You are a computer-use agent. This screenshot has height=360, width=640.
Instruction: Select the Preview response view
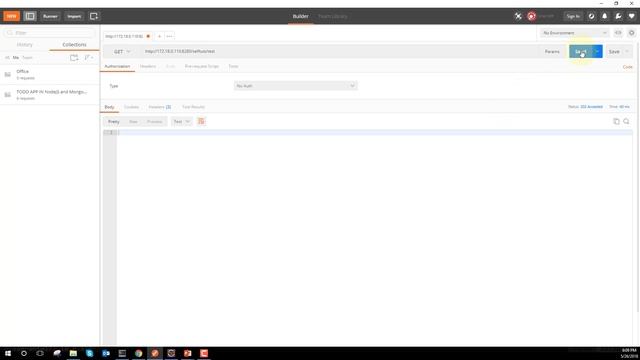pyautogui.click(x=154, y=122)
